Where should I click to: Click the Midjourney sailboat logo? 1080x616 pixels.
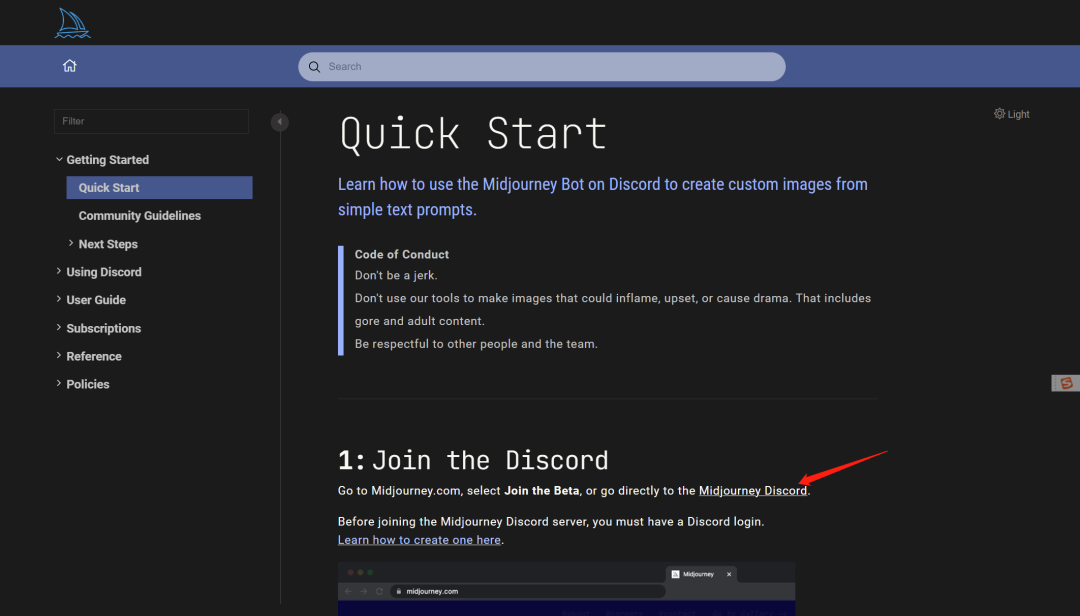coord(72,23)
